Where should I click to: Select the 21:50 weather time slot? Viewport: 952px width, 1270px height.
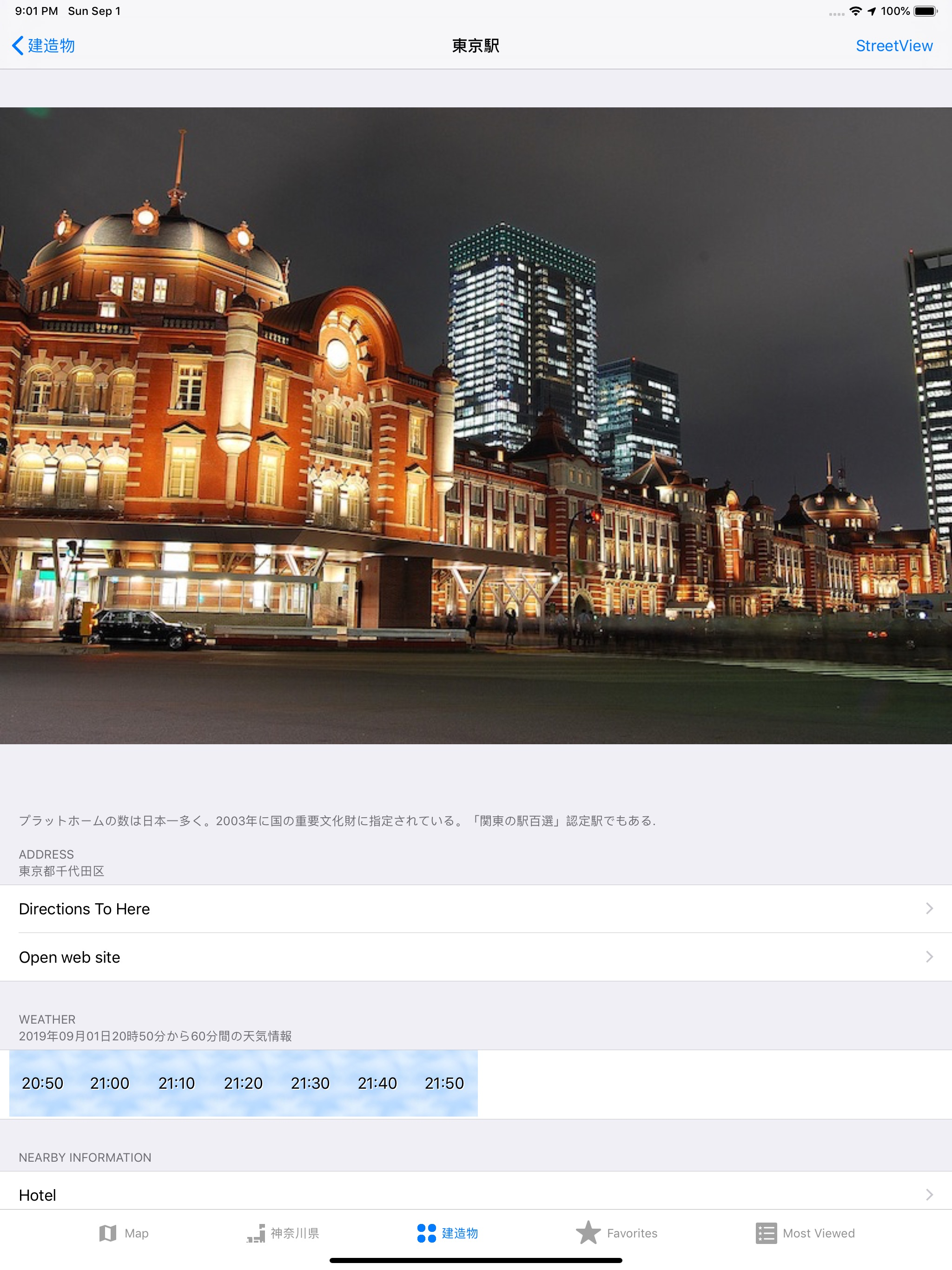(x=444, y=1083)
